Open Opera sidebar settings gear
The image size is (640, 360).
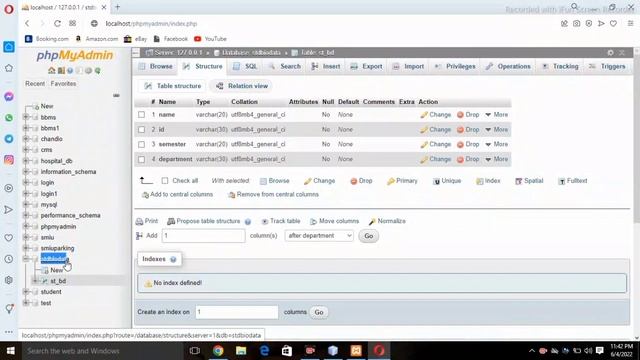point(9,280)
